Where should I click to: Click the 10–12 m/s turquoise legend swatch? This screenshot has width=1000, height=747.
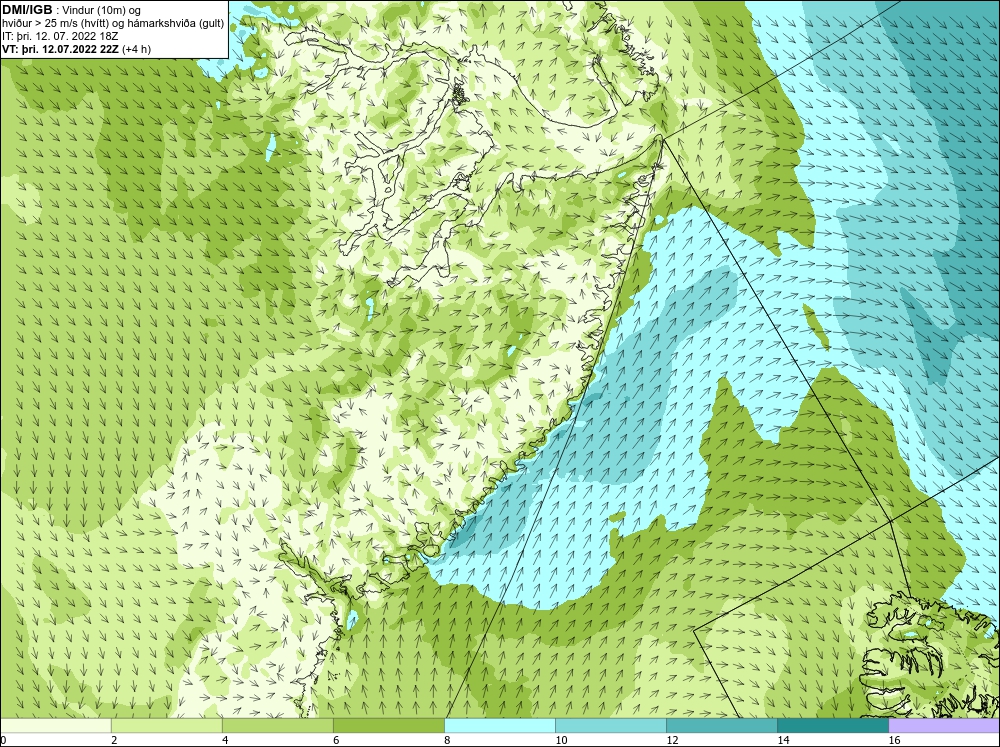pyautogui.click(x=610, y=725)
